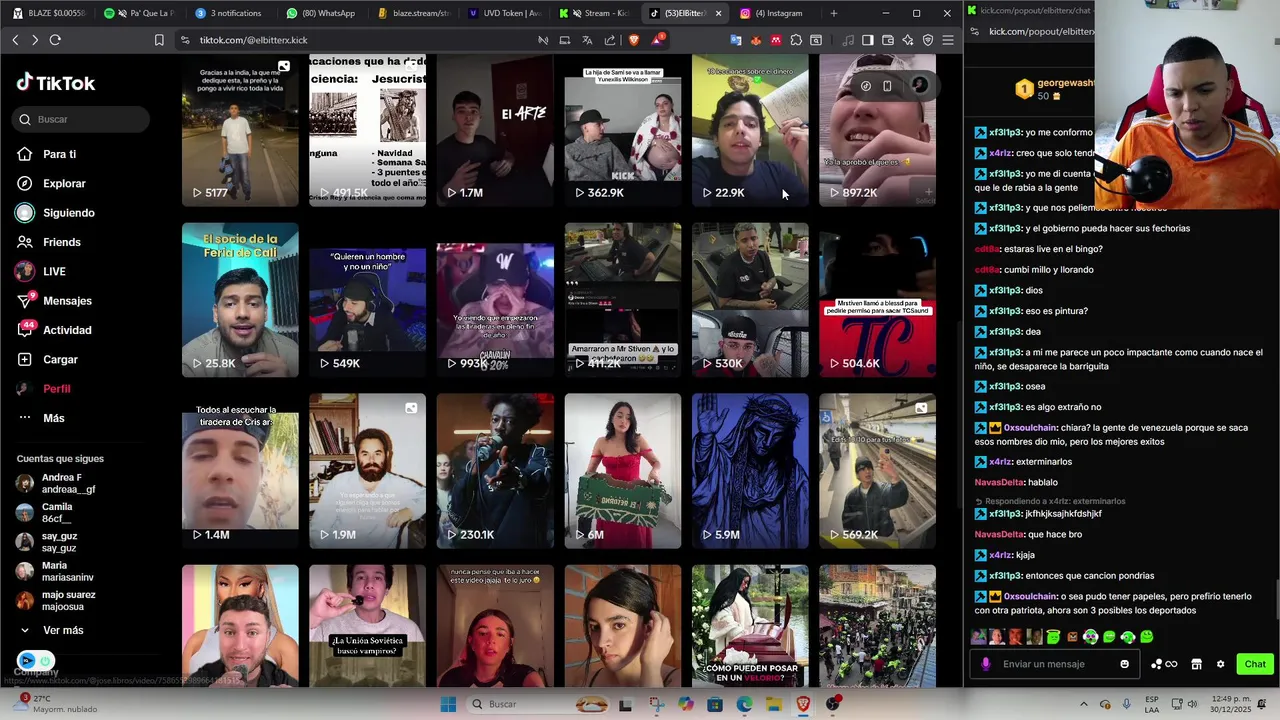The image size is (1280, 720).
Task: Reload the TikTok page
Action: [x=55, y=40]
